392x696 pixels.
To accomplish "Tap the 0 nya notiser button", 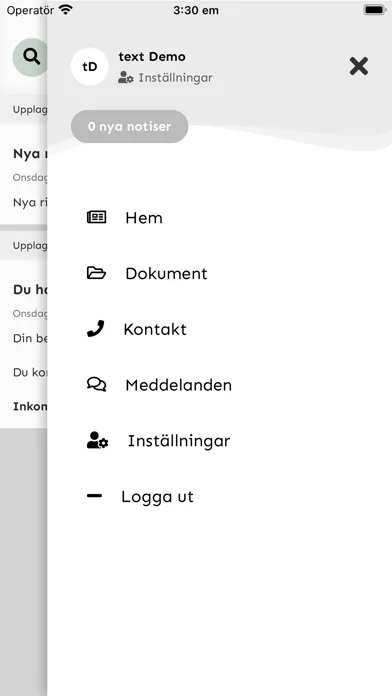I will (130, 127).
